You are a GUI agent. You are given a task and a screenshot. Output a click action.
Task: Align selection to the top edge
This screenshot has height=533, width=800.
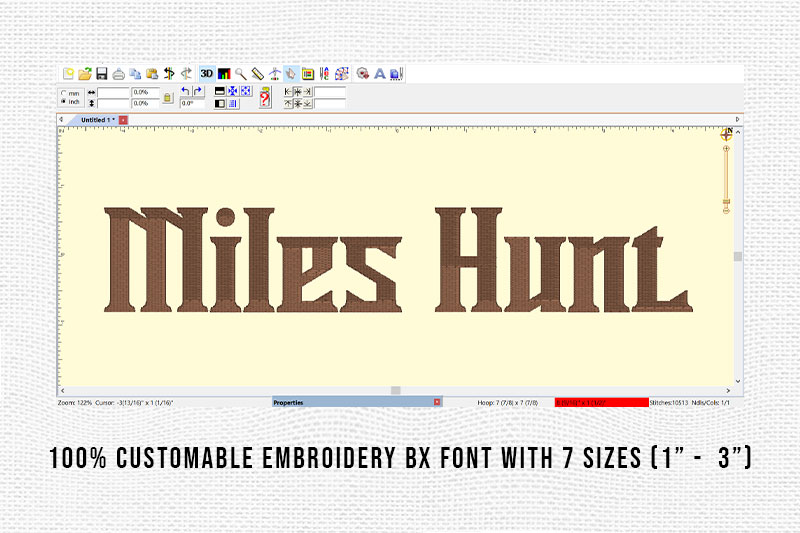click(288, 104)
